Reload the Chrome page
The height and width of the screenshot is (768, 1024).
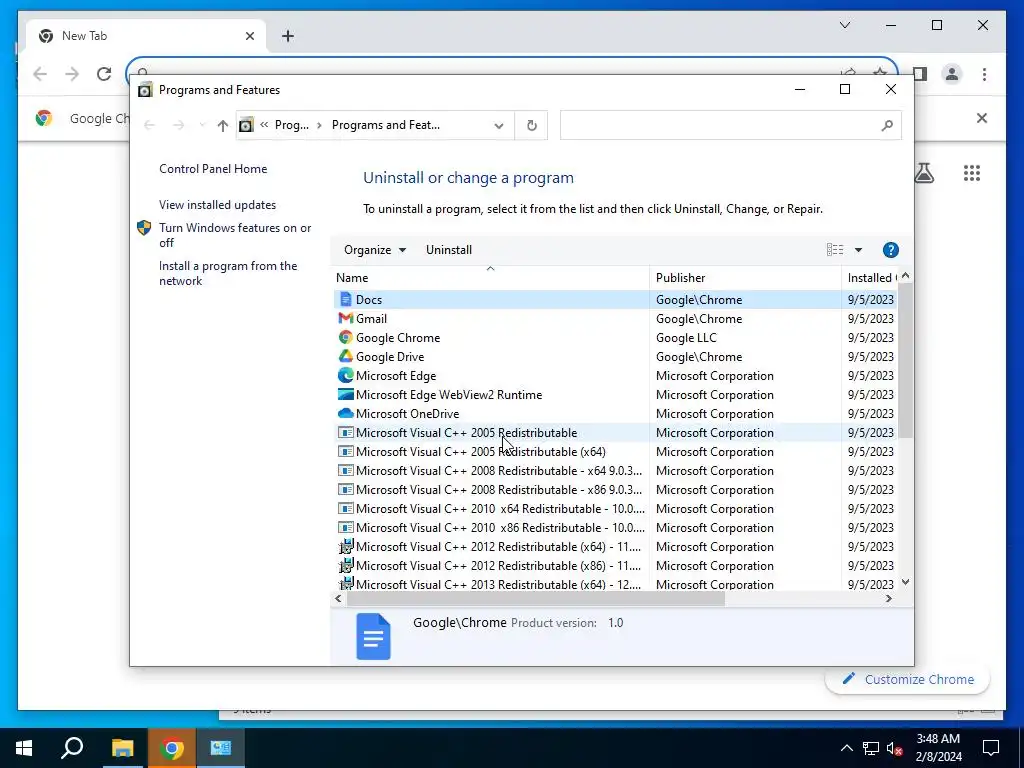104,74
